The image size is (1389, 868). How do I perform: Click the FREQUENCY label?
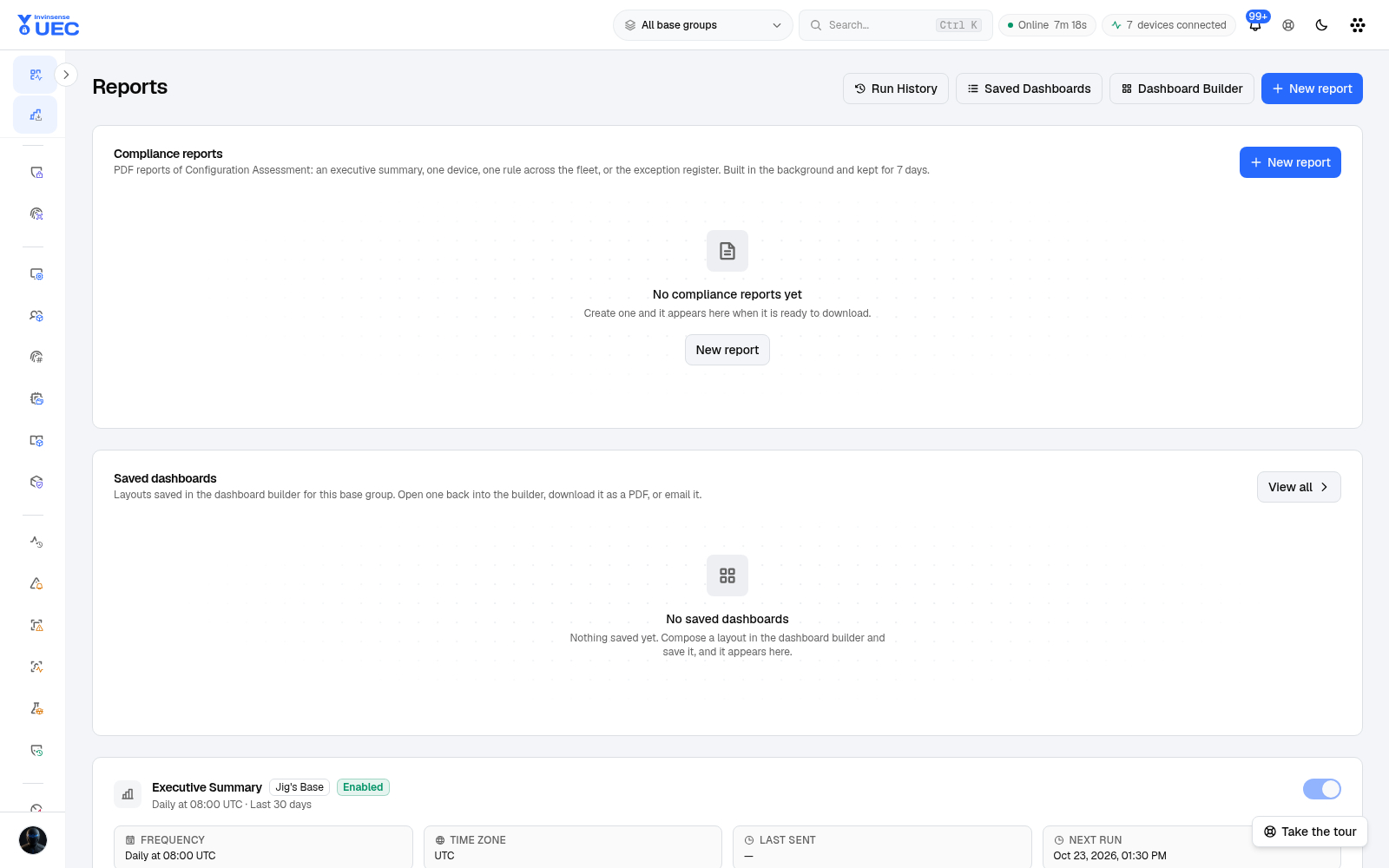click(x=173, y=840)
